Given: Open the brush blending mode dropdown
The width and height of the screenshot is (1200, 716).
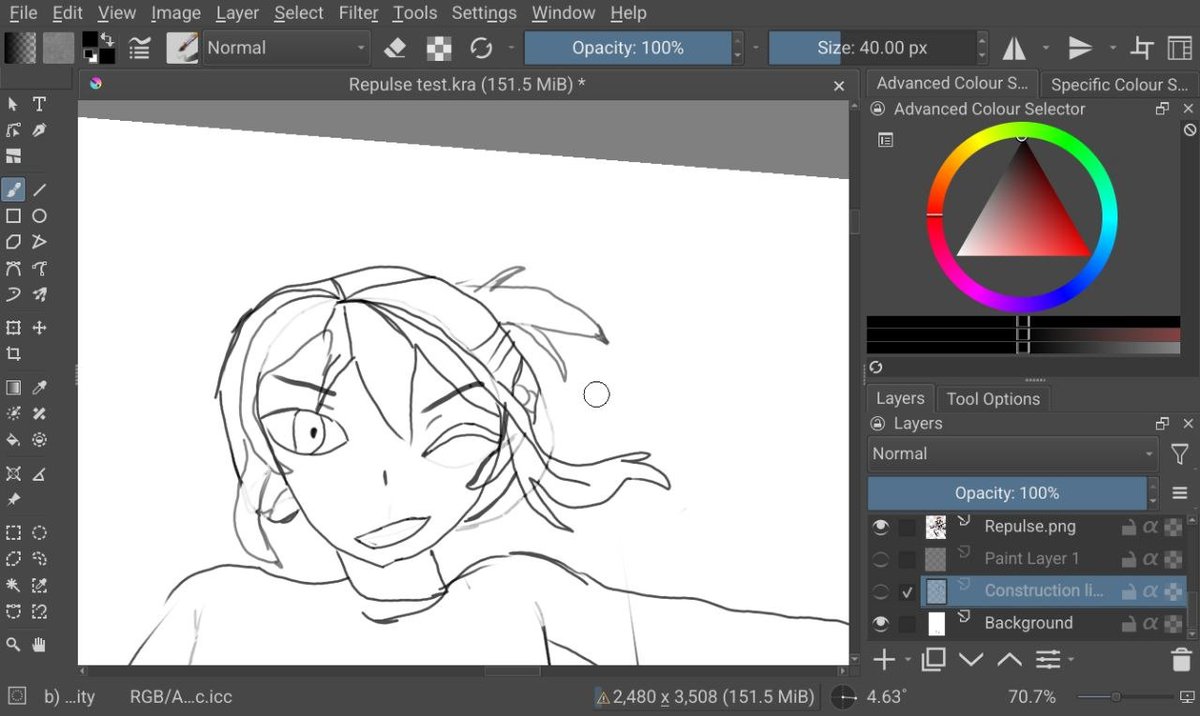Looking at the screenshot, I should pos(287,47).
